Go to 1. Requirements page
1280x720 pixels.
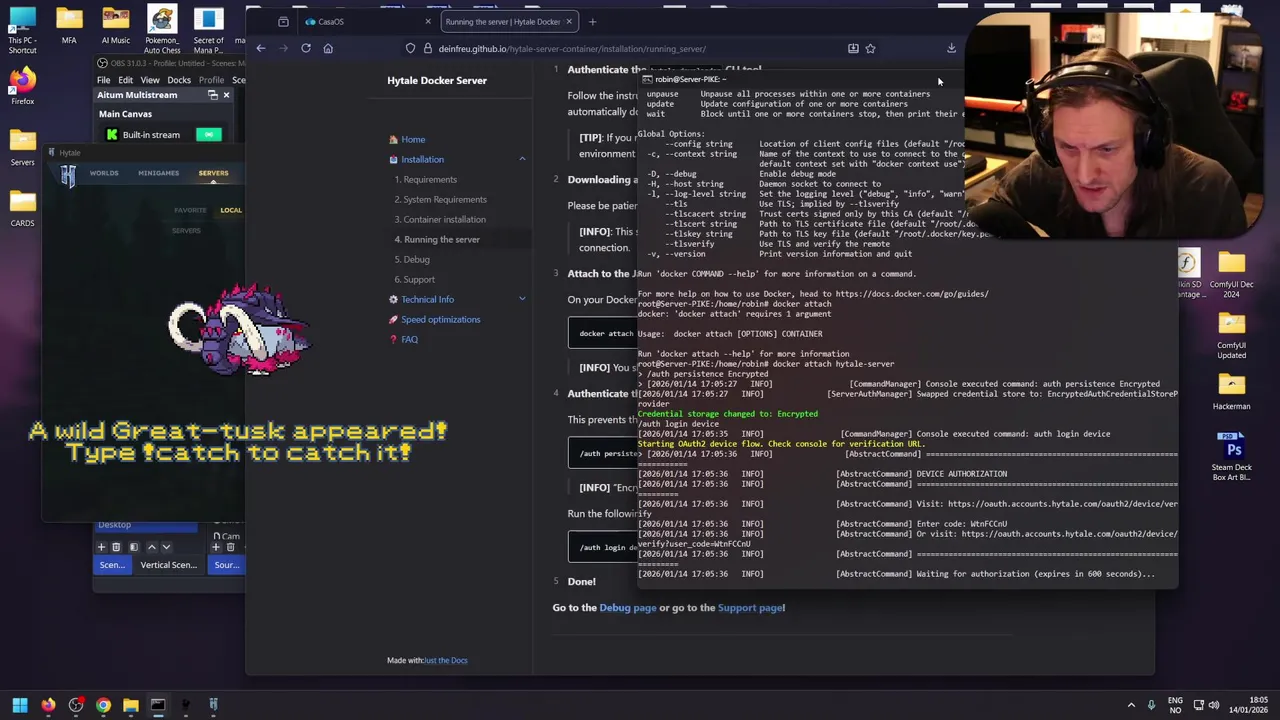pos(425,179)
